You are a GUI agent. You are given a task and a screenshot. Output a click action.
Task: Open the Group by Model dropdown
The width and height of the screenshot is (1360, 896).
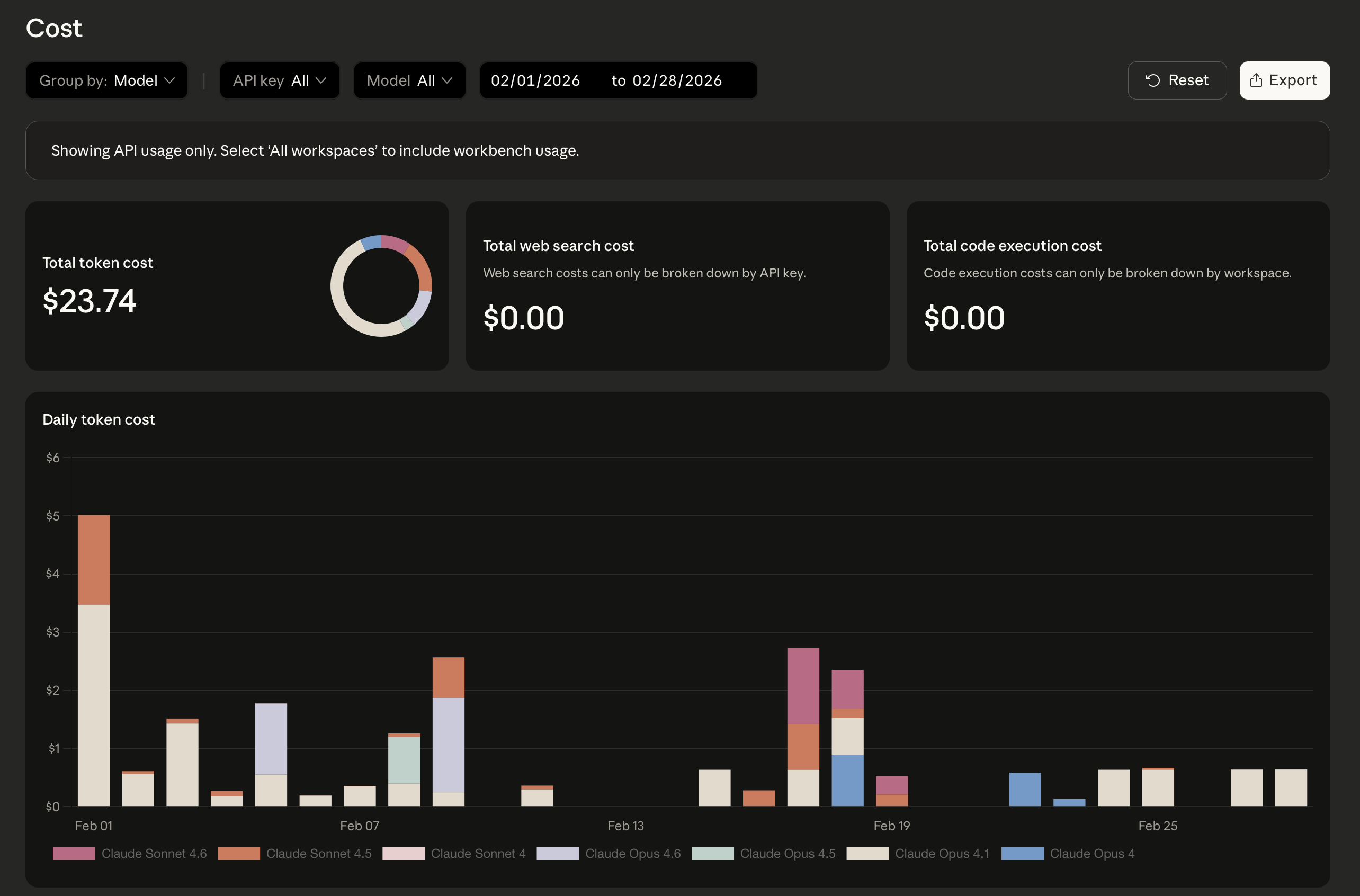click(107, 80)
